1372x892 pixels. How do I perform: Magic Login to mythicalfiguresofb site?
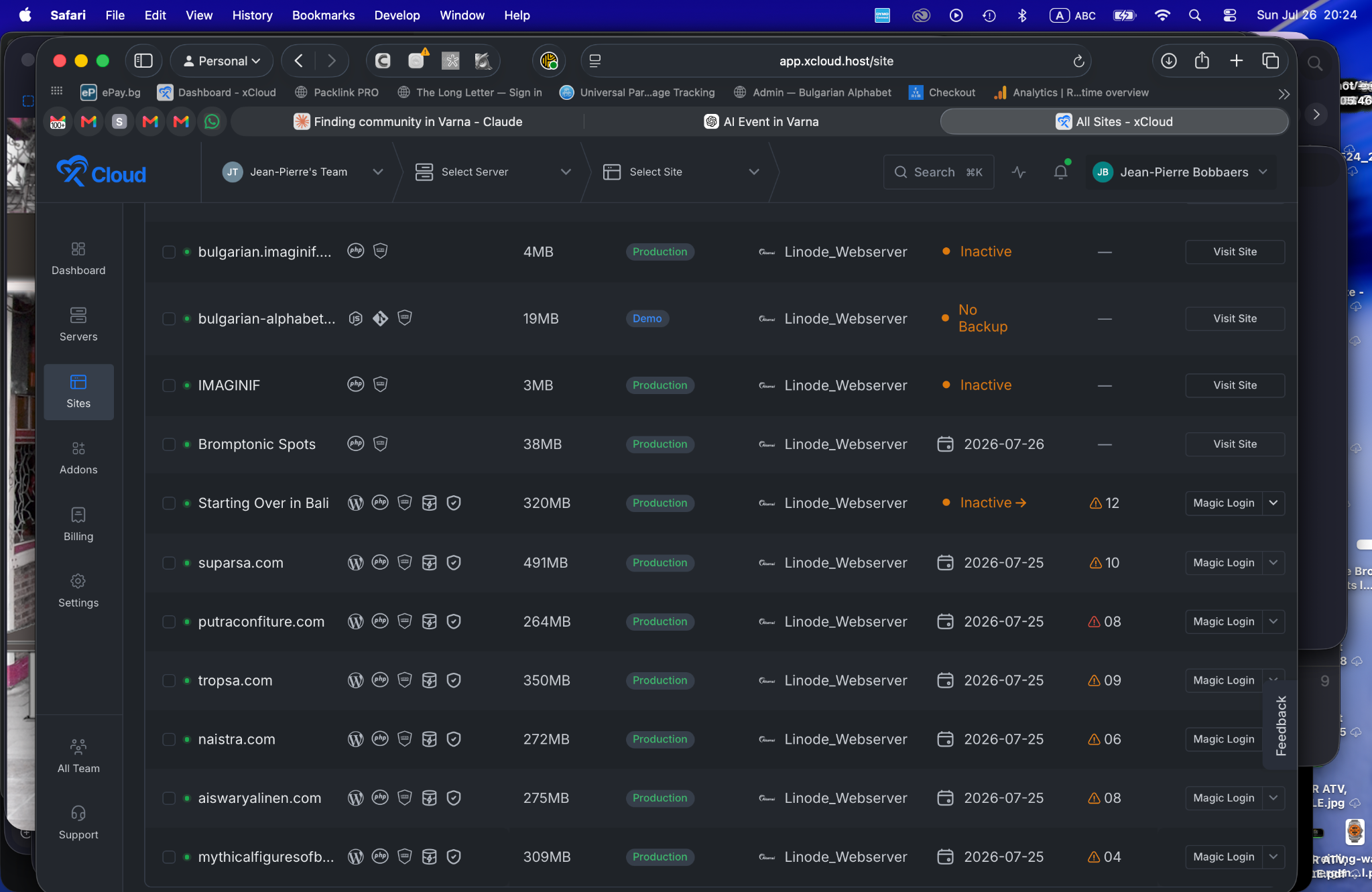(x=1223, y=857)
